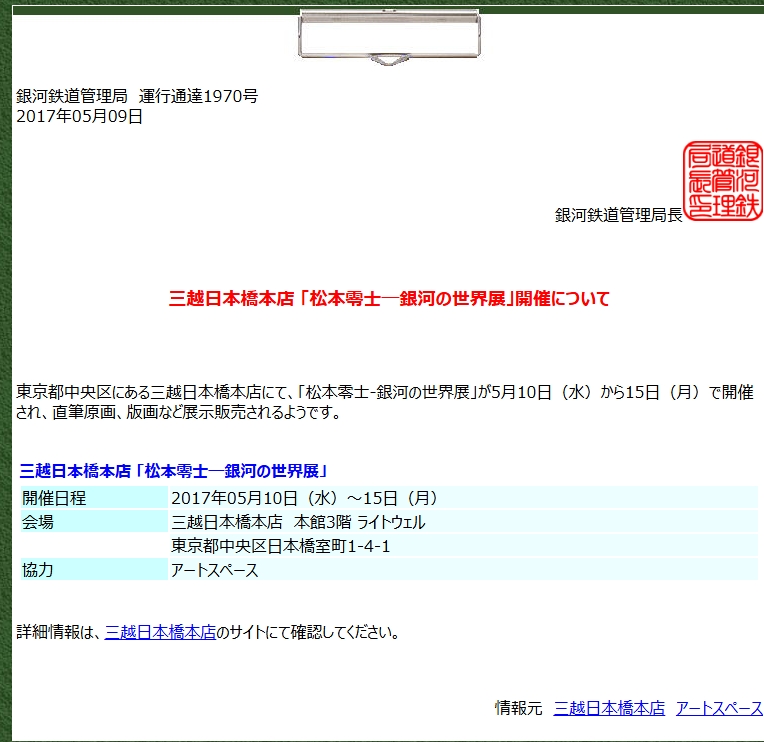Click the date cell 2017年05月10日（水）～15日（月）

[x=463, y=498]
